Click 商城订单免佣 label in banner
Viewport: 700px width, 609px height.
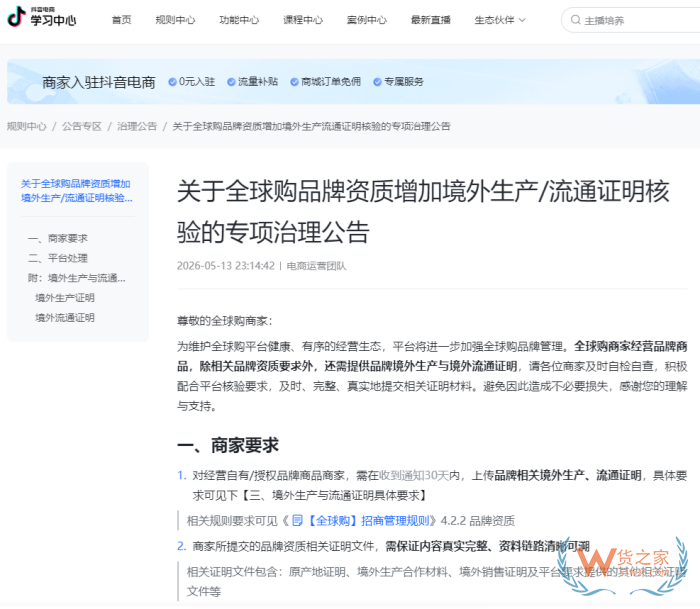point(331,82)
